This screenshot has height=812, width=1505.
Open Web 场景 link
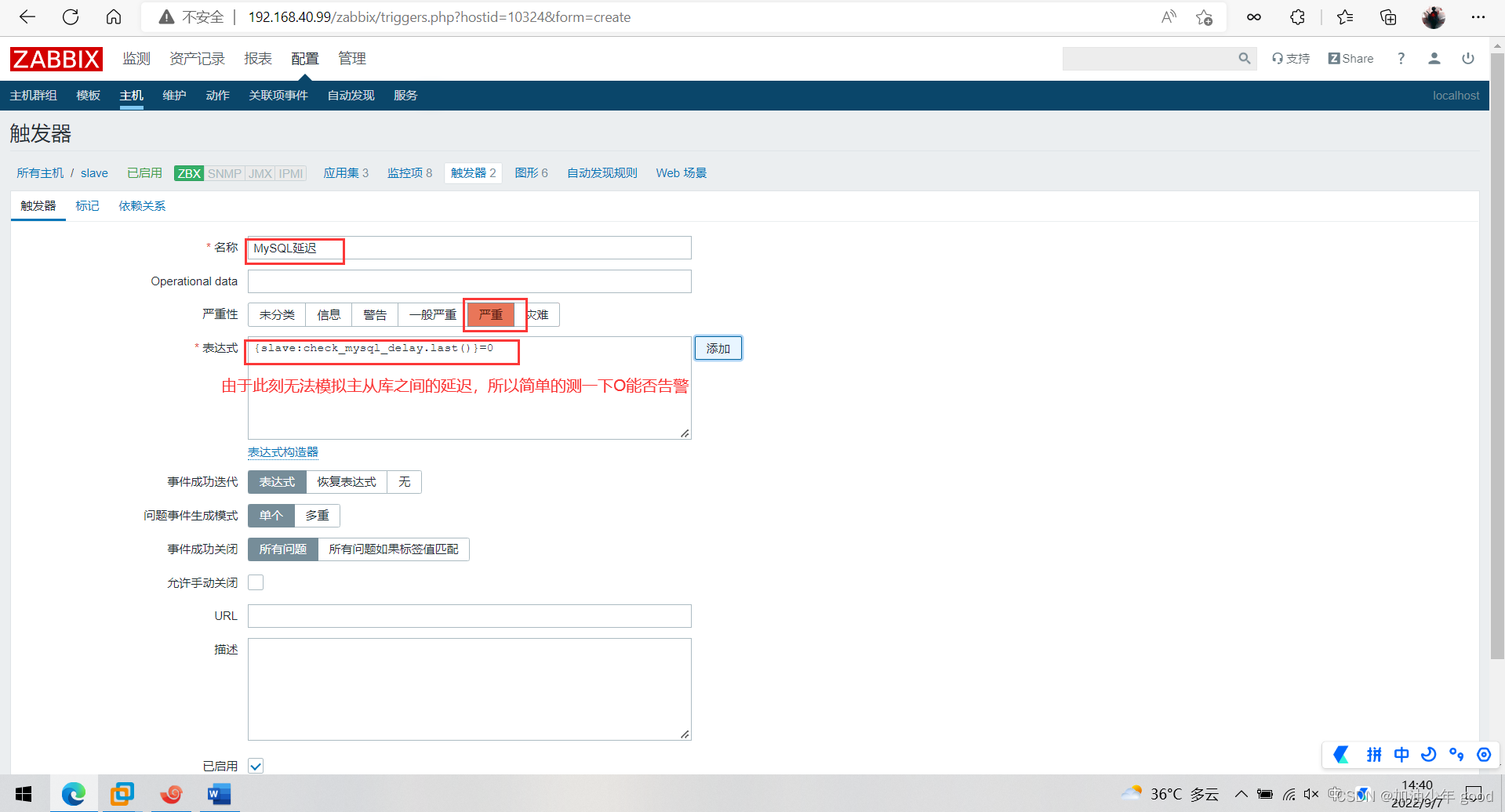click(x=682, y=173)
